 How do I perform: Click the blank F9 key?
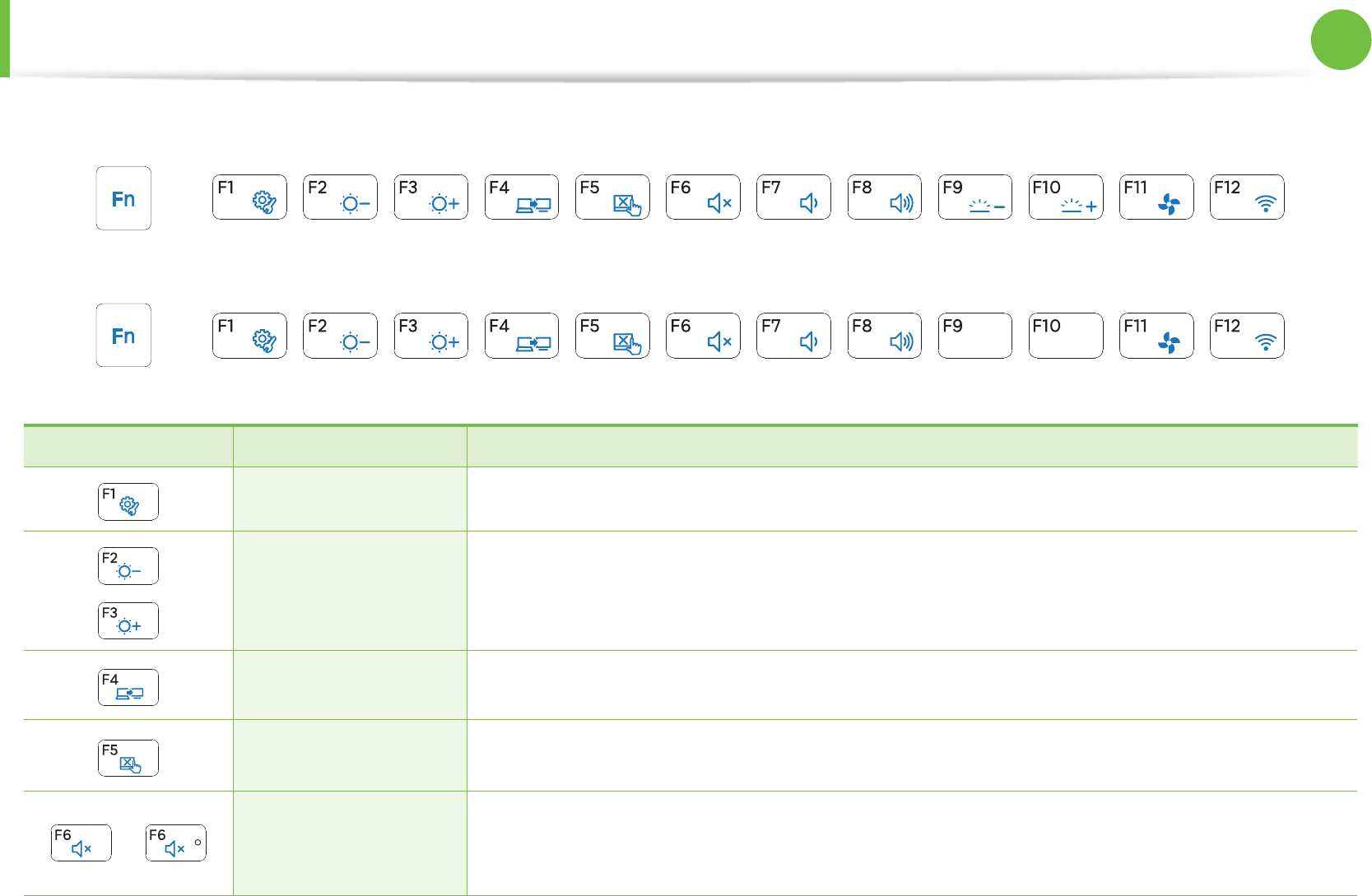click(974, 336)
